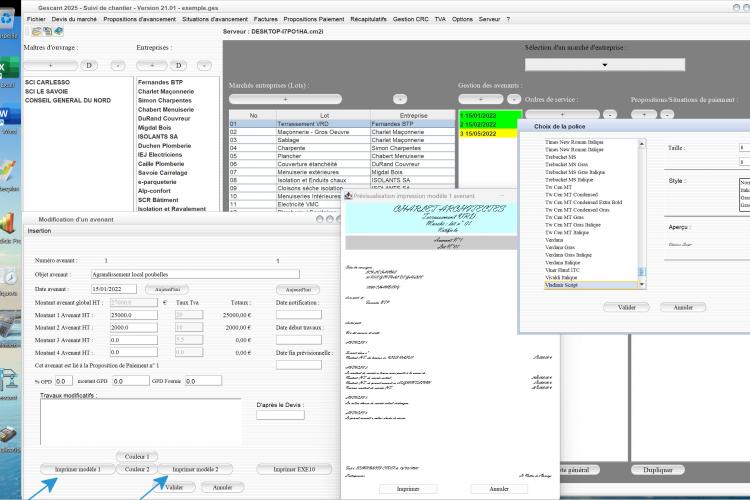Click Annuler in Modification d'un avenant window
750x500 pixels.
click(222, 487)
